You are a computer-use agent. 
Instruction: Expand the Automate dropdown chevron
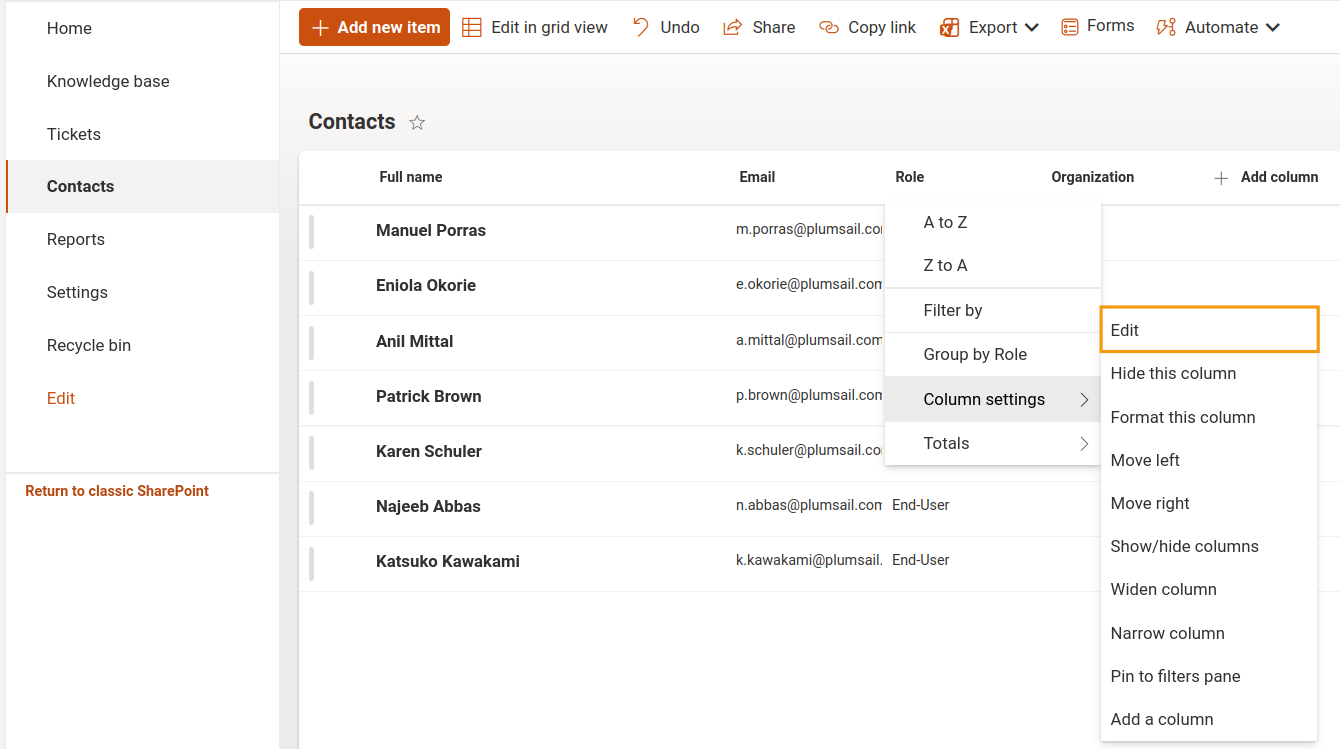[1273, 28]
